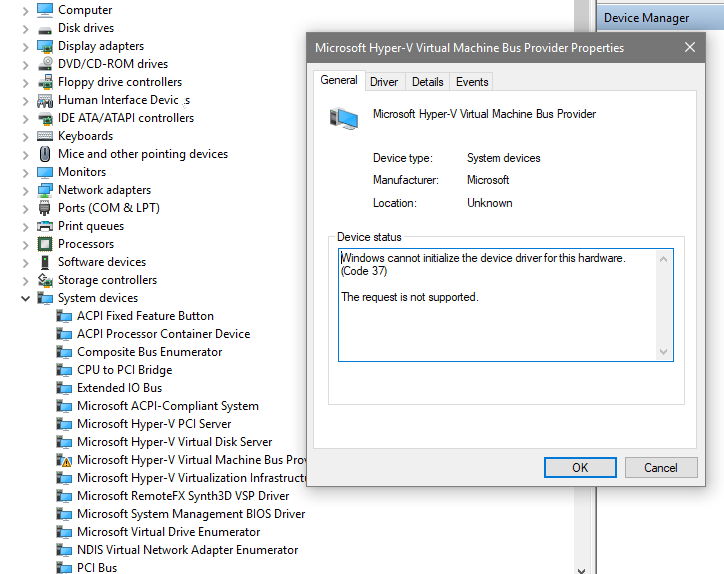Image resolution: width=724 pixels, height=574 pixels.
Task: Click the Network adapters icon
Action: pos(45,190)
